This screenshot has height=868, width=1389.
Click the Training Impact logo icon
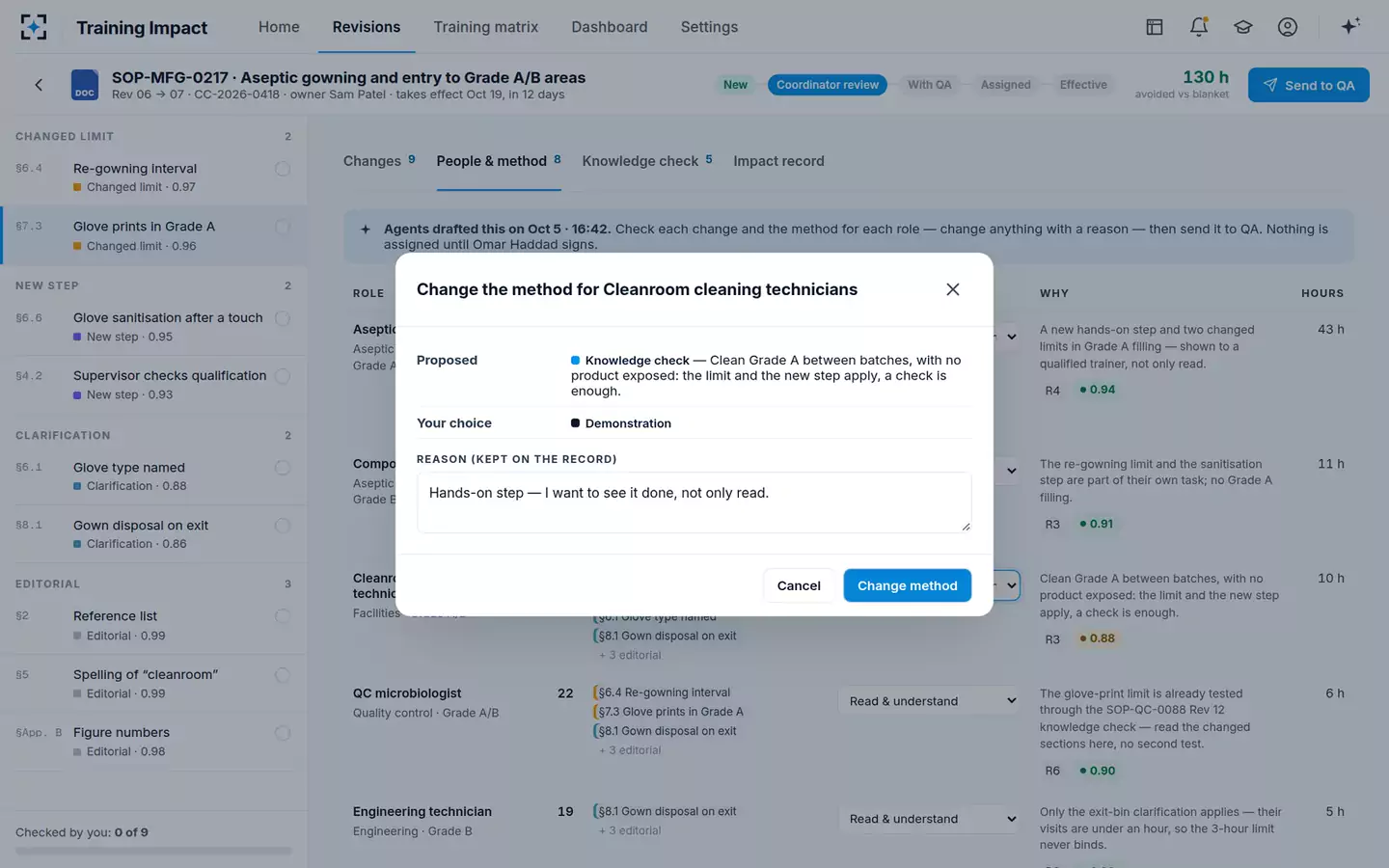pyautogui.click(x=34, y=27)
